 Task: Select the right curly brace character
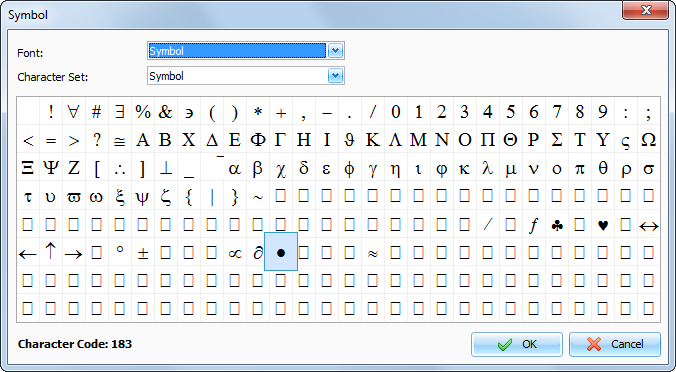[x=235, y=197]
